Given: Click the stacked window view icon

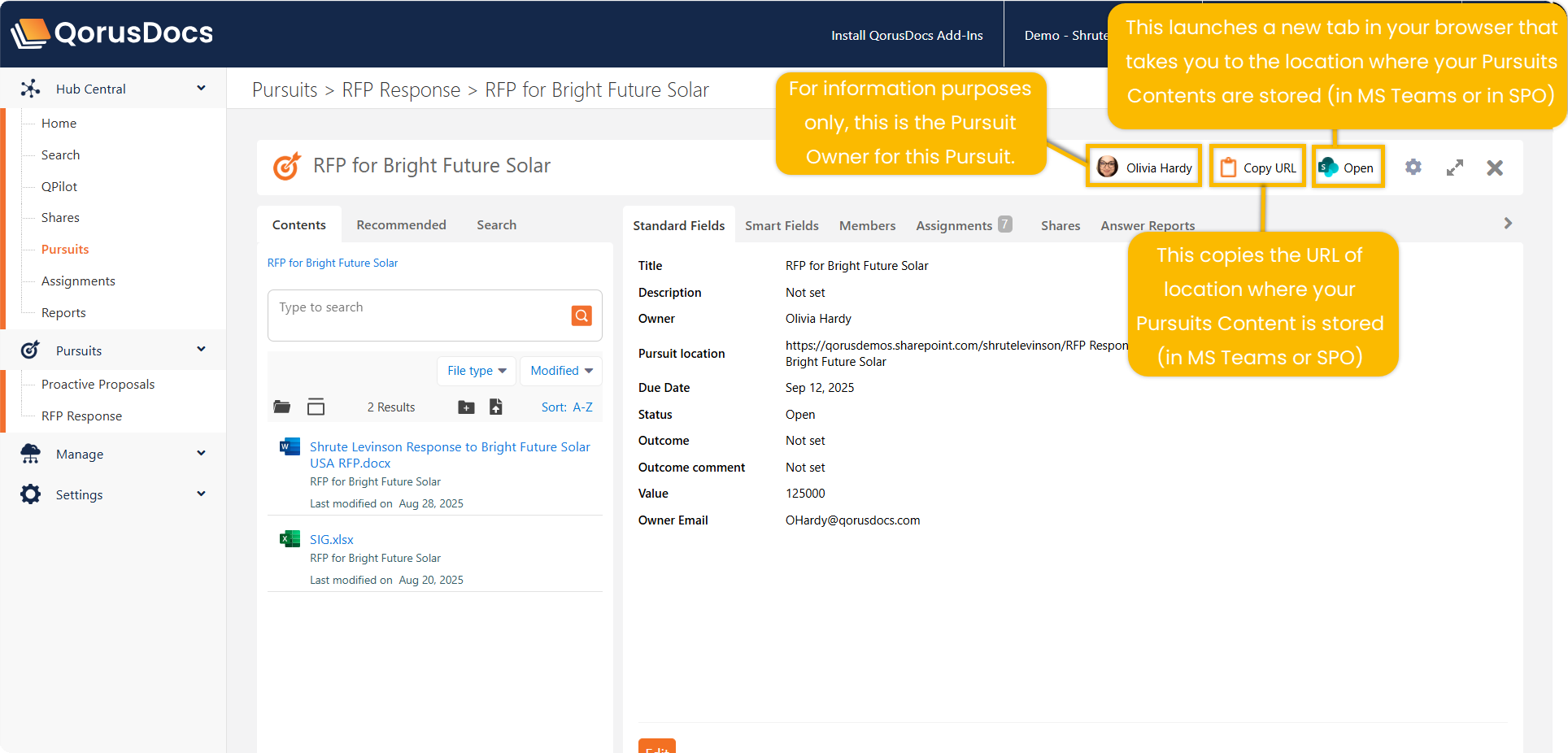Looking at the screenshot, I should pyautogui.click(x=316, y=407).
